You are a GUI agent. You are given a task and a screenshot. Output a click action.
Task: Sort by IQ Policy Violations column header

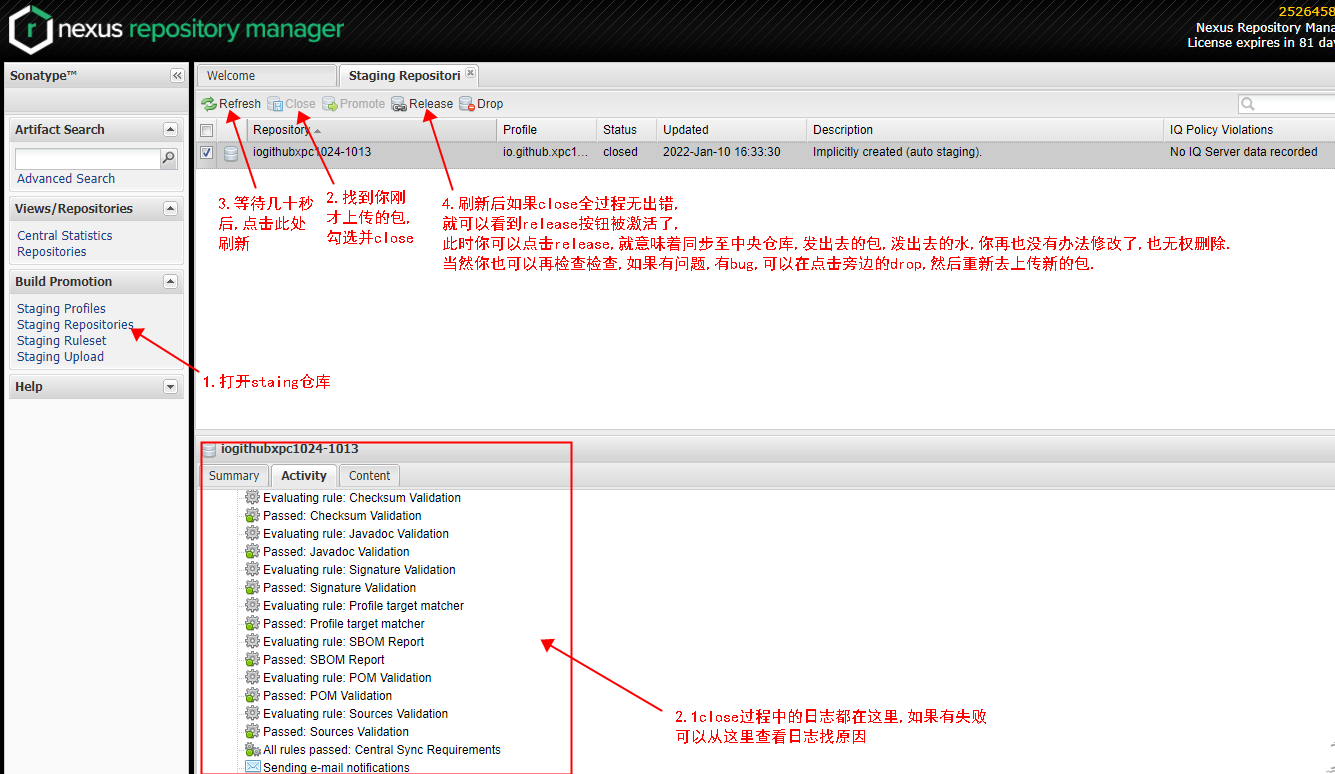[1250, 130]
